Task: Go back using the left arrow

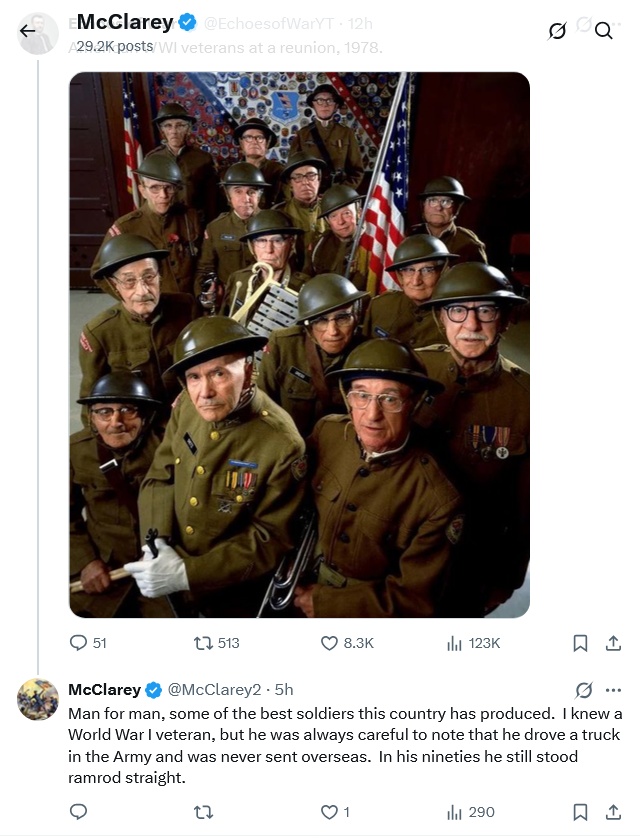Action: point(27,31)
